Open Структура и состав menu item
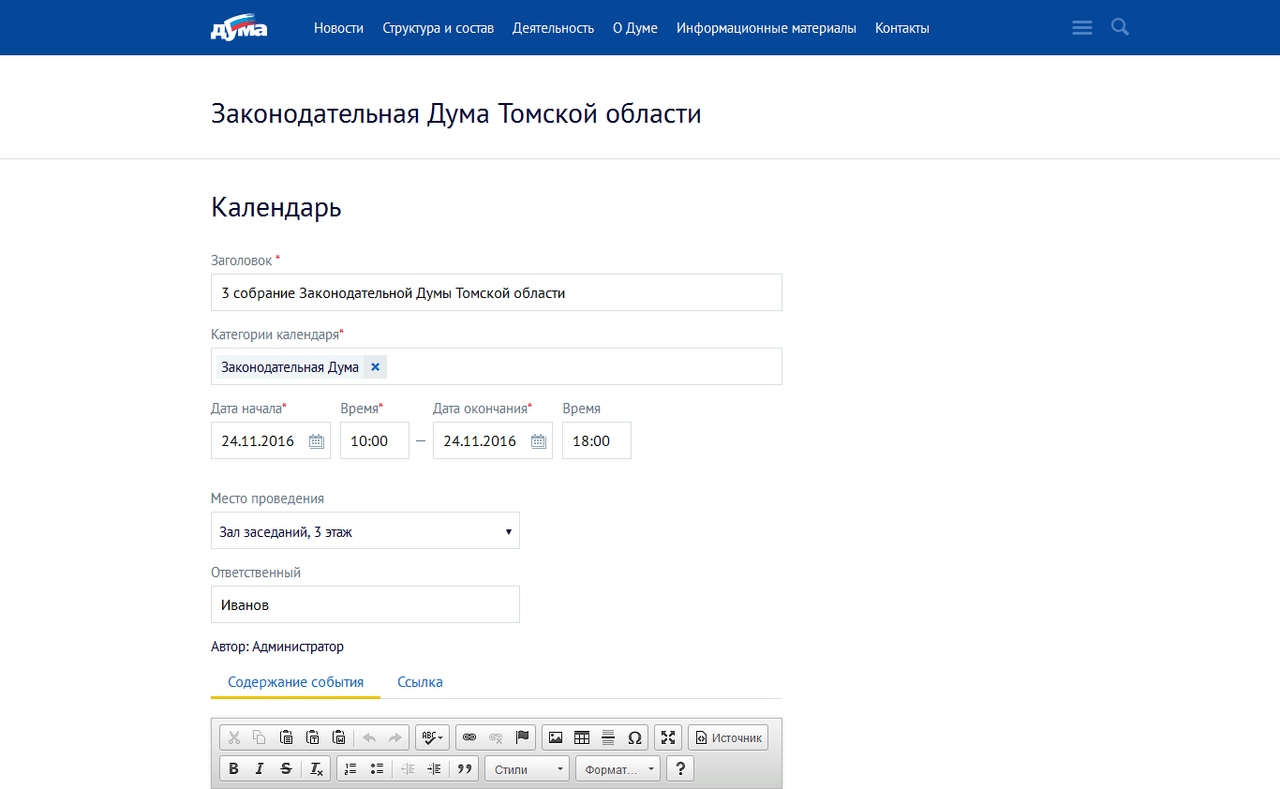 [438, 28]
